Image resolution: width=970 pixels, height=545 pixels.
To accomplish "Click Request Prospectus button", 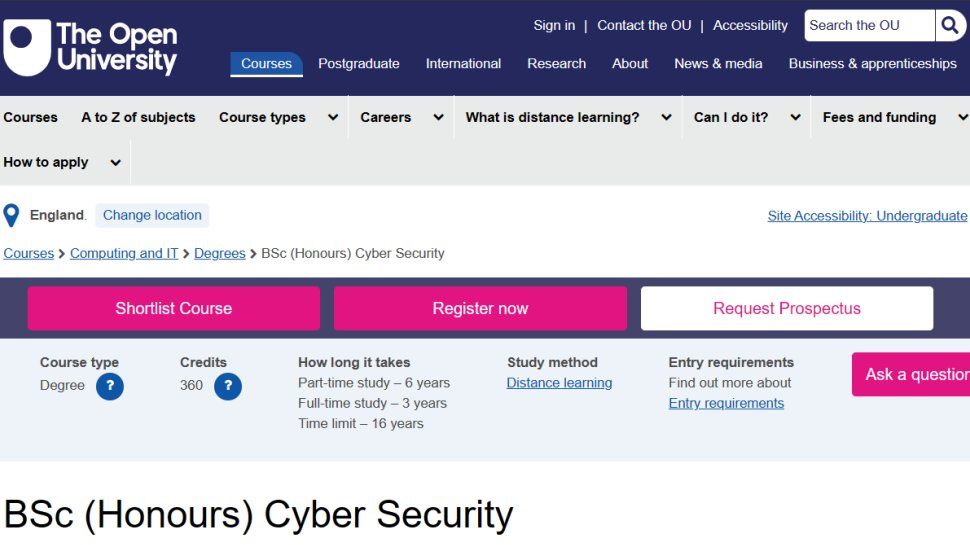I will tap(786, 308).
